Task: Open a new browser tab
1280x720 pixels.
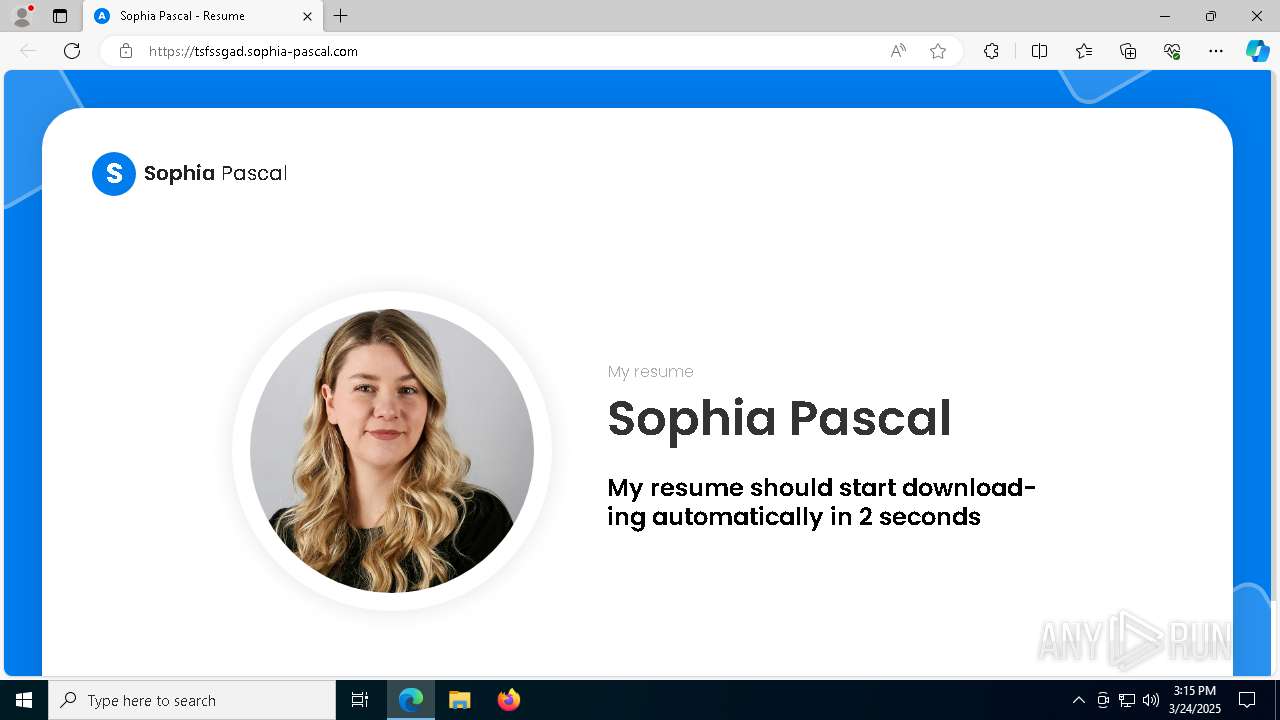Action: click(341, 16)
